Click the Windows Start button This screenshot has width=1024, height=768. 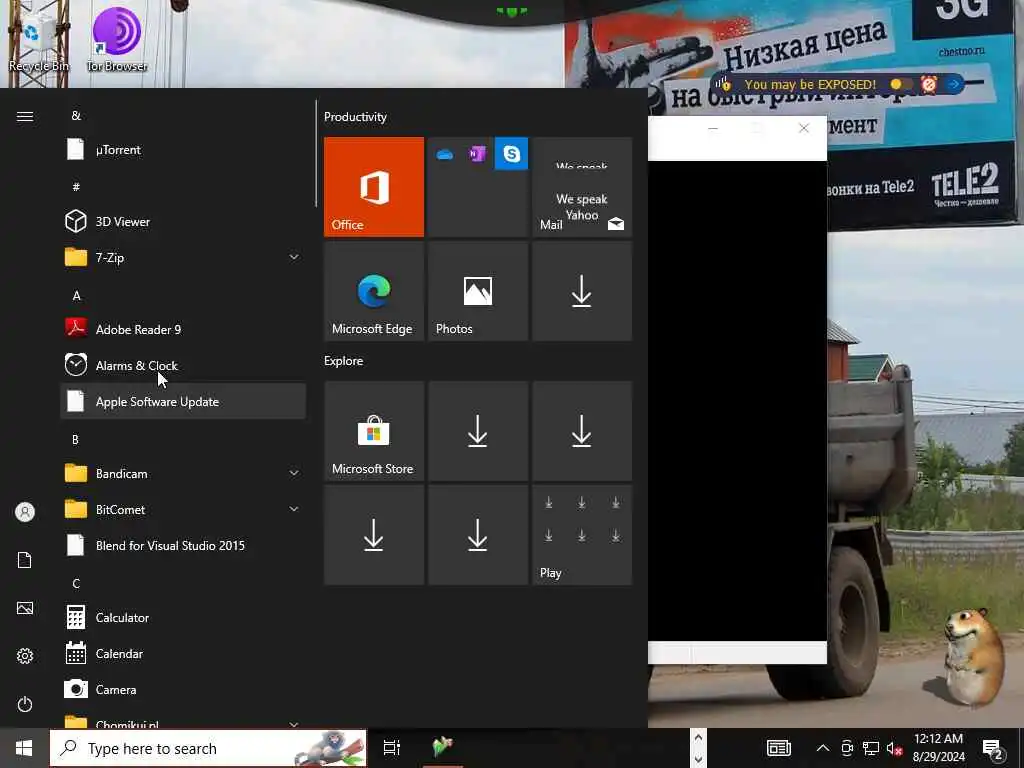(x=24, y=748)
